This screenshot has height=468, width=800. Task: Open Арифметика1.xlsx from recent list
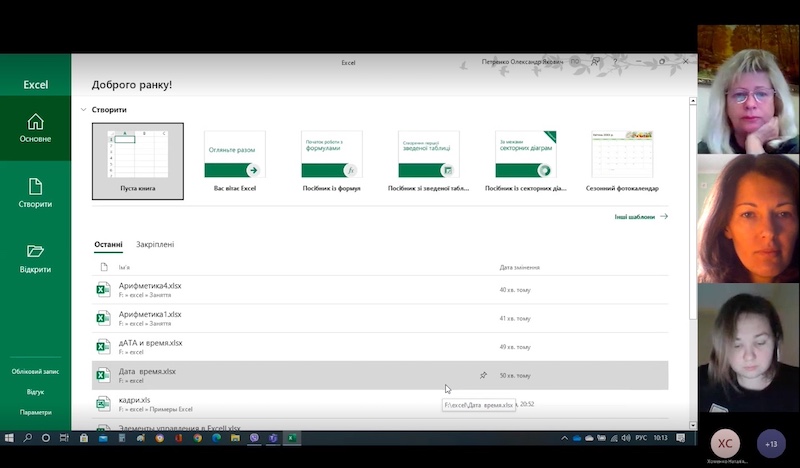(380, 318)
